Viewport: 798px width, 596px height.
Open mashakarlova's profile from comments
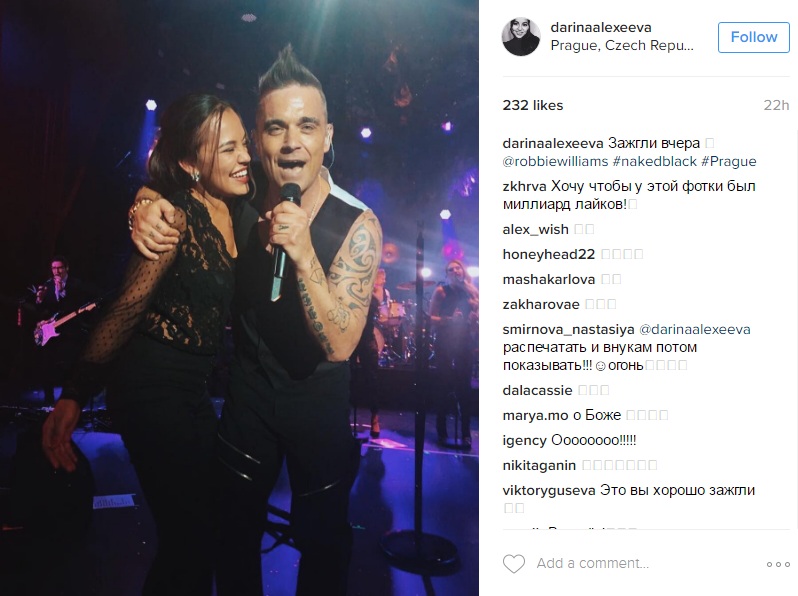[549, 279]
